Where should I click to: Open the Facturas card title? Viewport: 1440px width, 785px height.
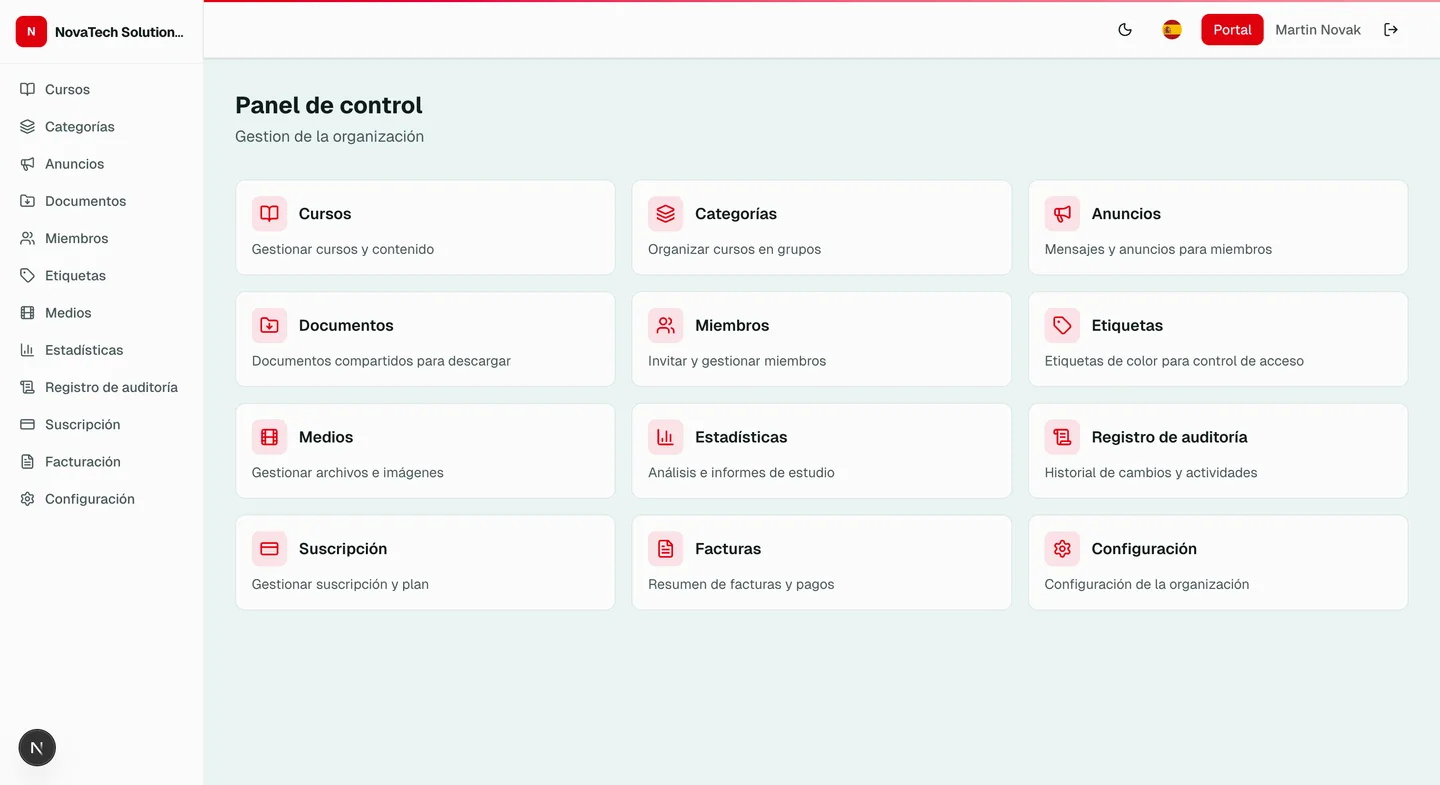(727, 549)
